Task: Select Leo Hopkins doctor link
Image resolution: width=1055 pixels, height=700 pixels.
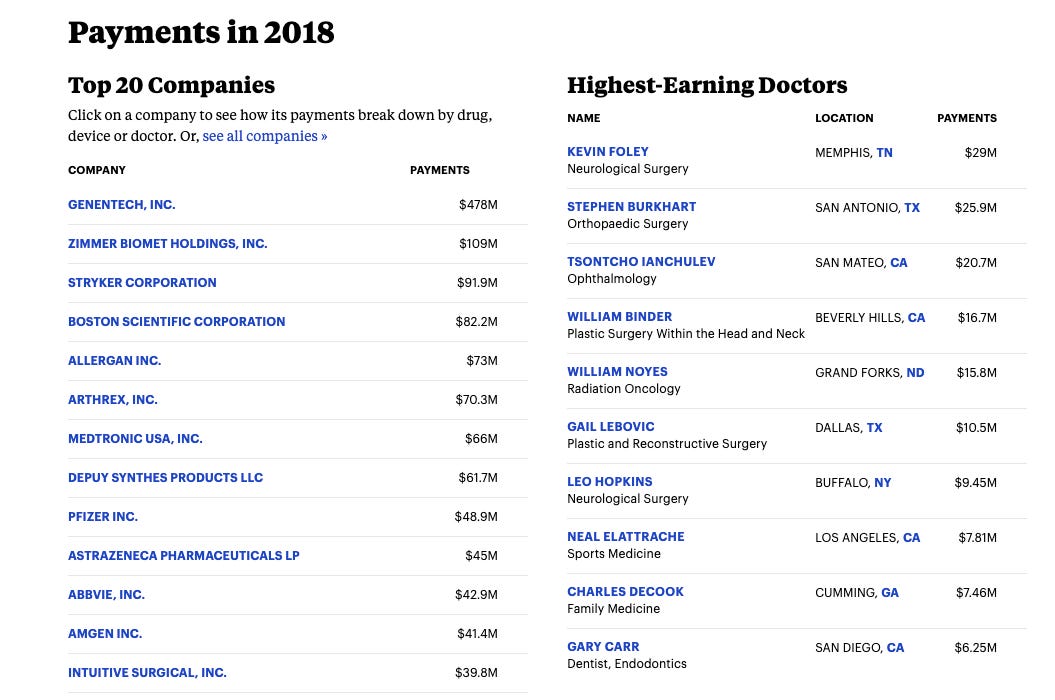Action: click(610, 482)
